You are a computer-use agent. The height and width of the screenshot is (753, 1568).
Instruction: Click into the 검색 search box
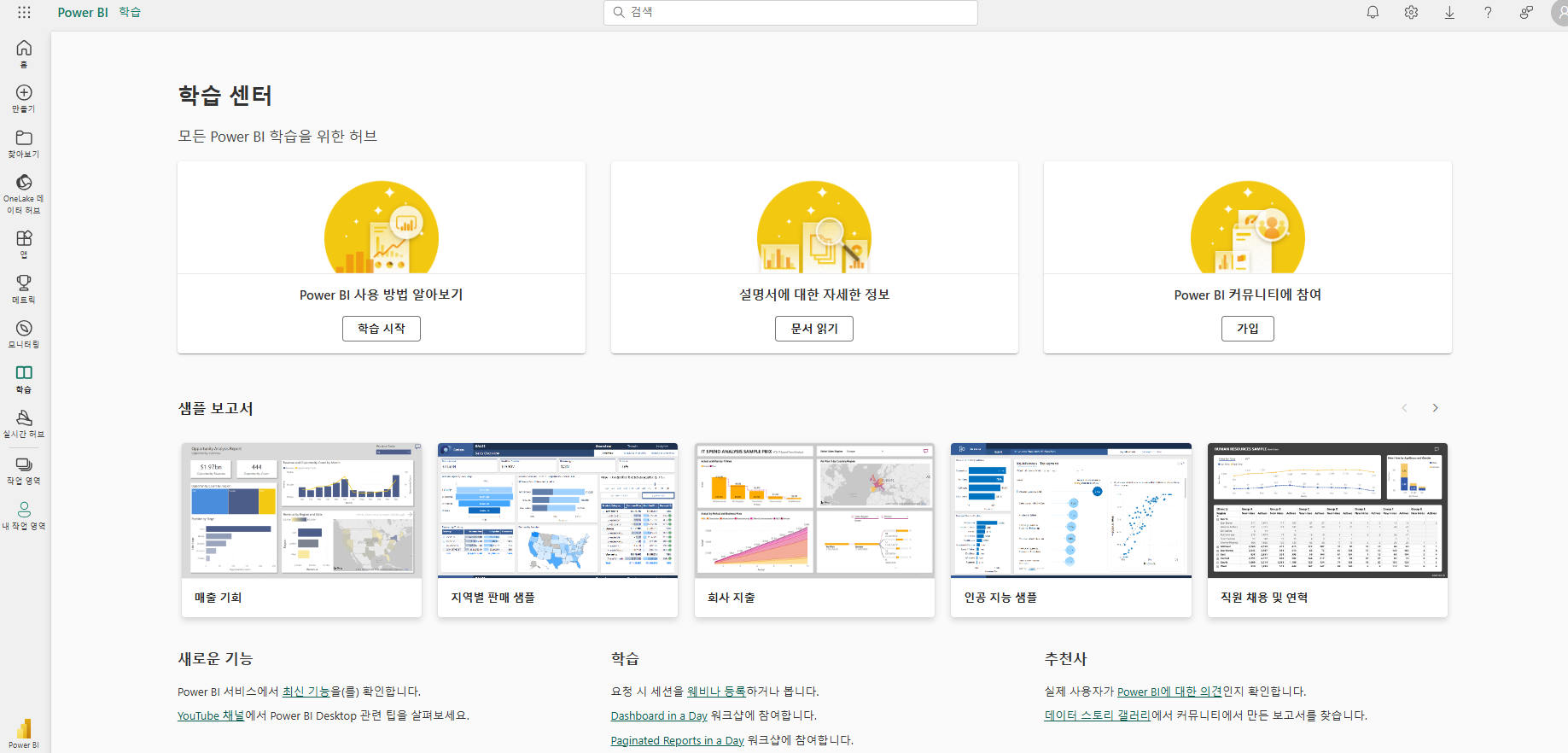[x=790, y=12]
